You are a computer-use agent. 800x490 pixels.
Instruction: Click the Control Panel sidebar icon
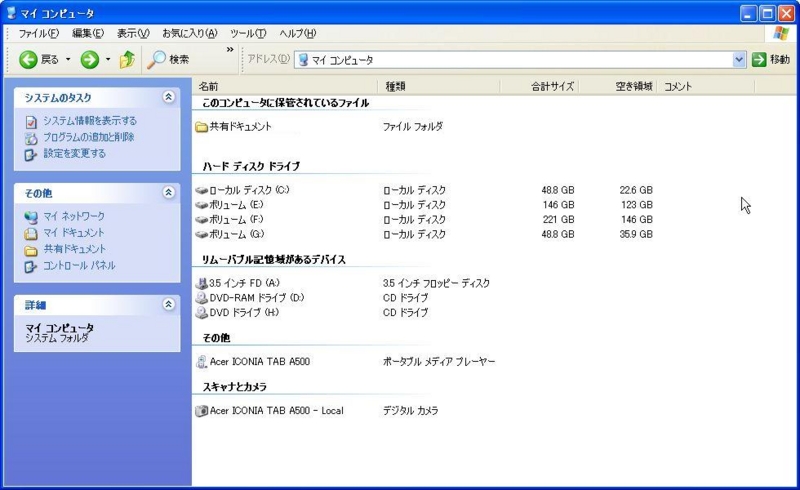[31, 266]
